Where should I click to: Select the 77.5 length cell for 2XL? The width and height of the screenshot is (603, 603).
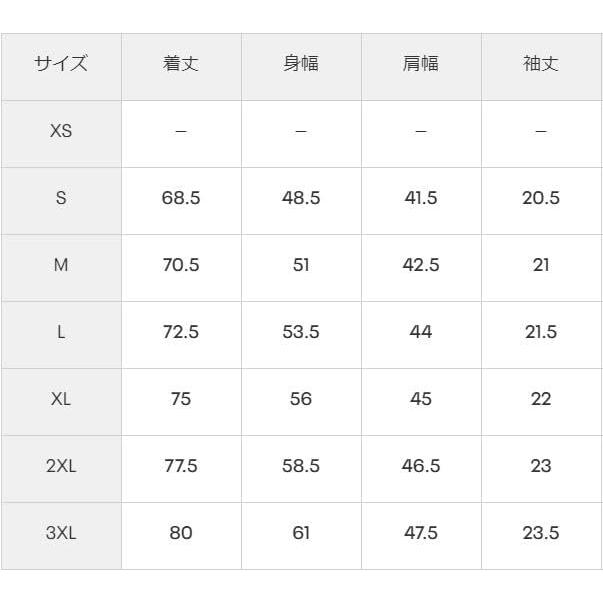pos(181,468)
